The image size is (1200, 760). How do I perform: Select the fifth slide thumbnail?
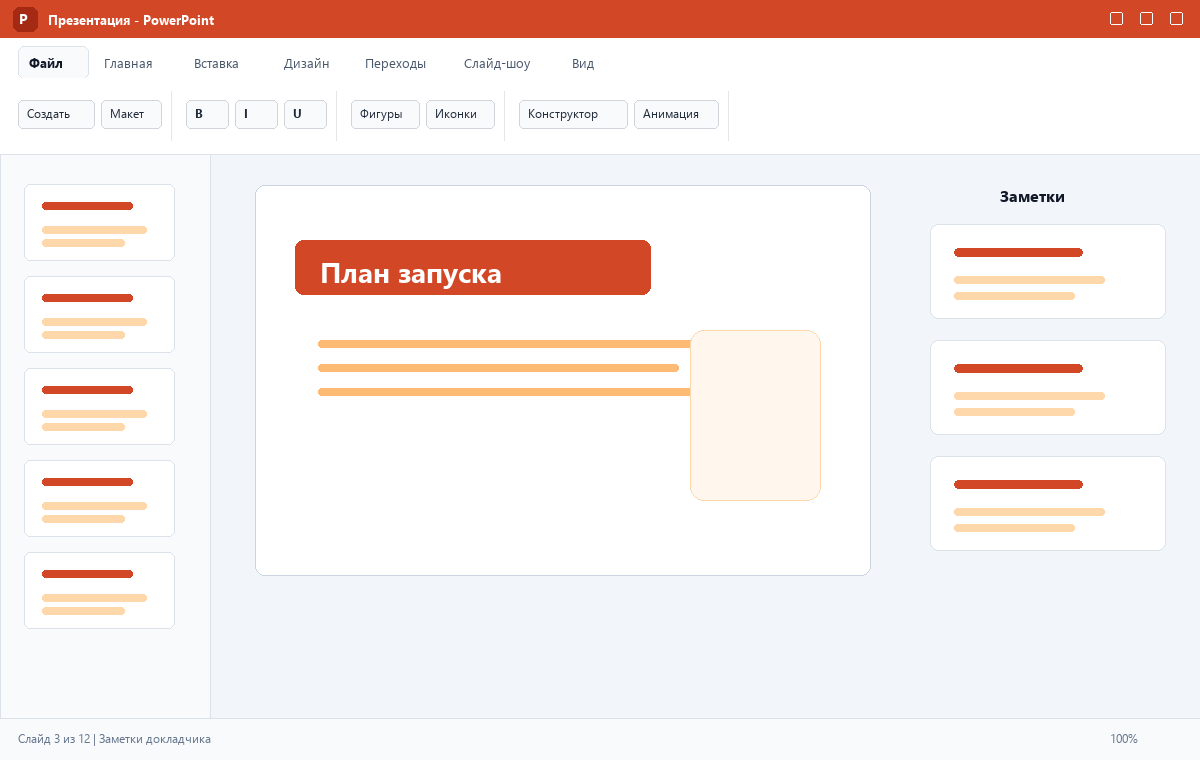click(99, 590)
